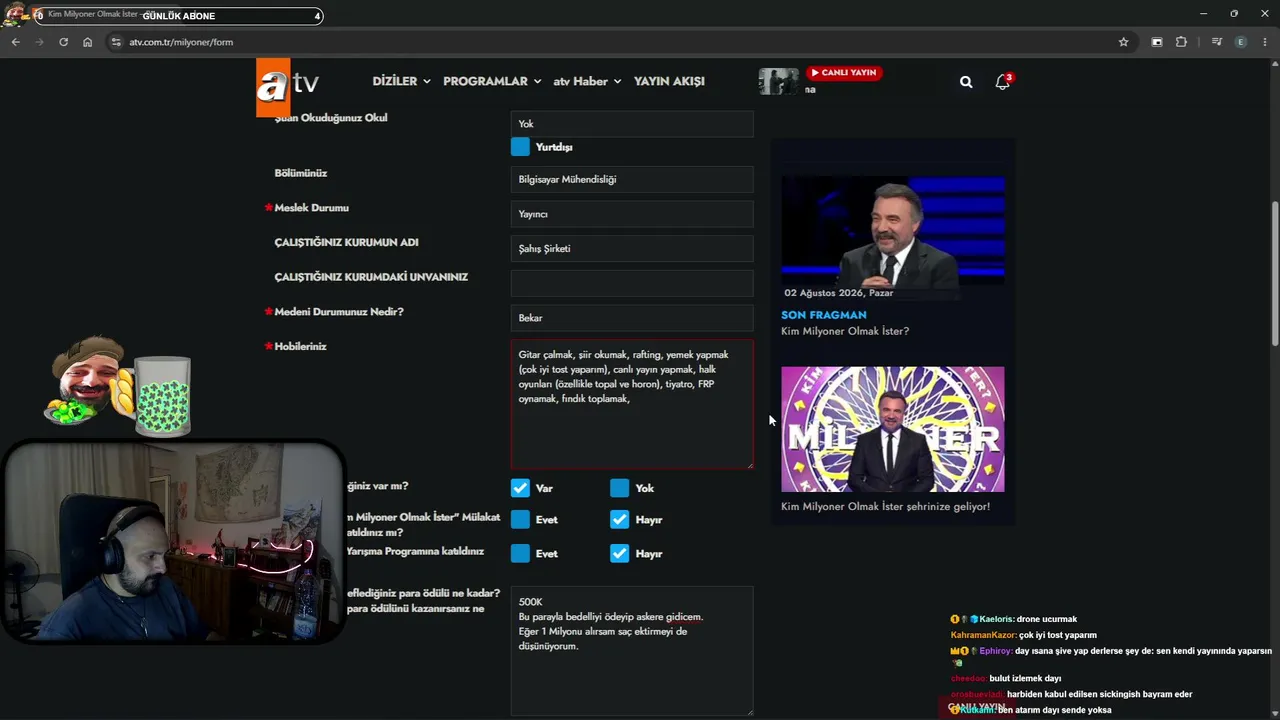
Task: Click the CANLI YAYIN live button
Action: [844, 73]
